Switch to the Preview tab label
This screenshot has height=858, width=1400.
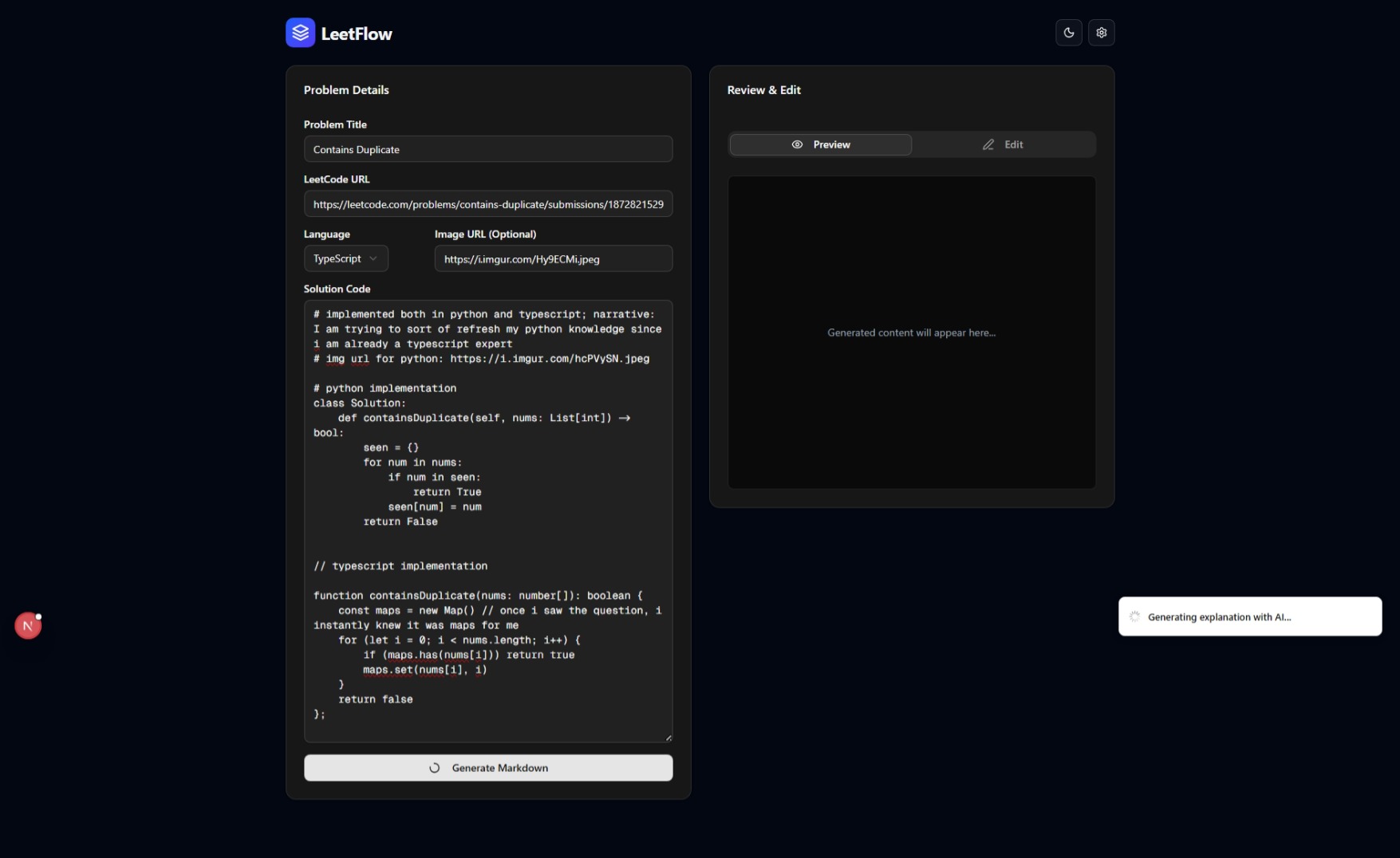click(x=831, y=144)
